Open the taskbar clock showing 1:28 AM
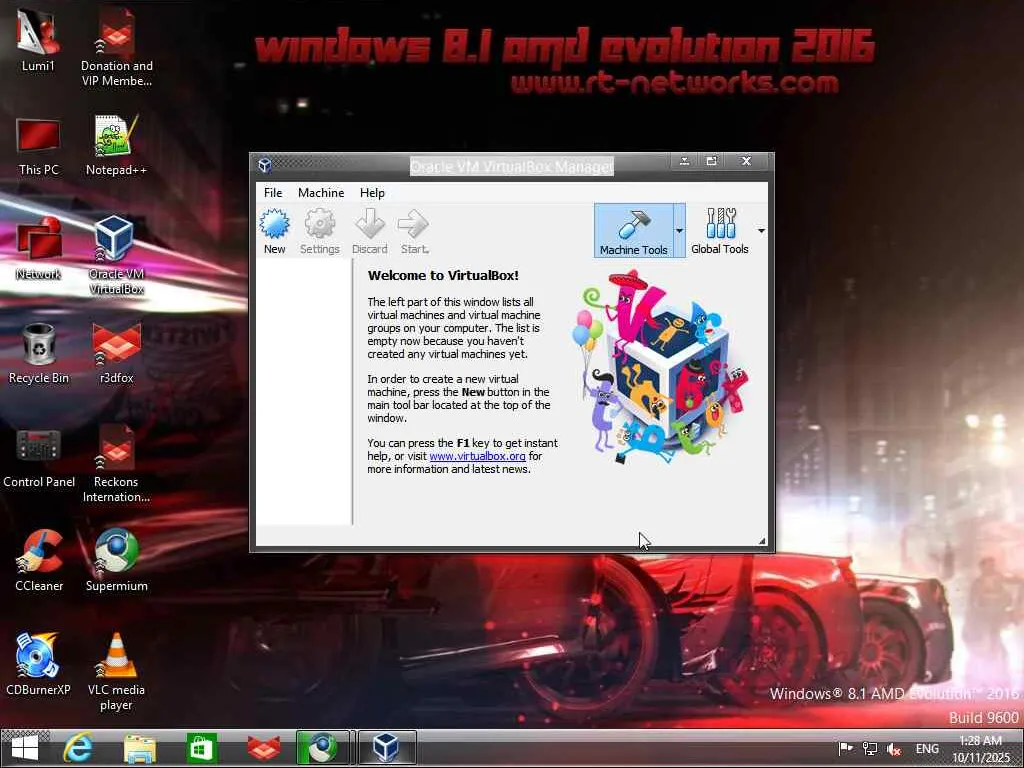1024x768 pixels. 982,749
